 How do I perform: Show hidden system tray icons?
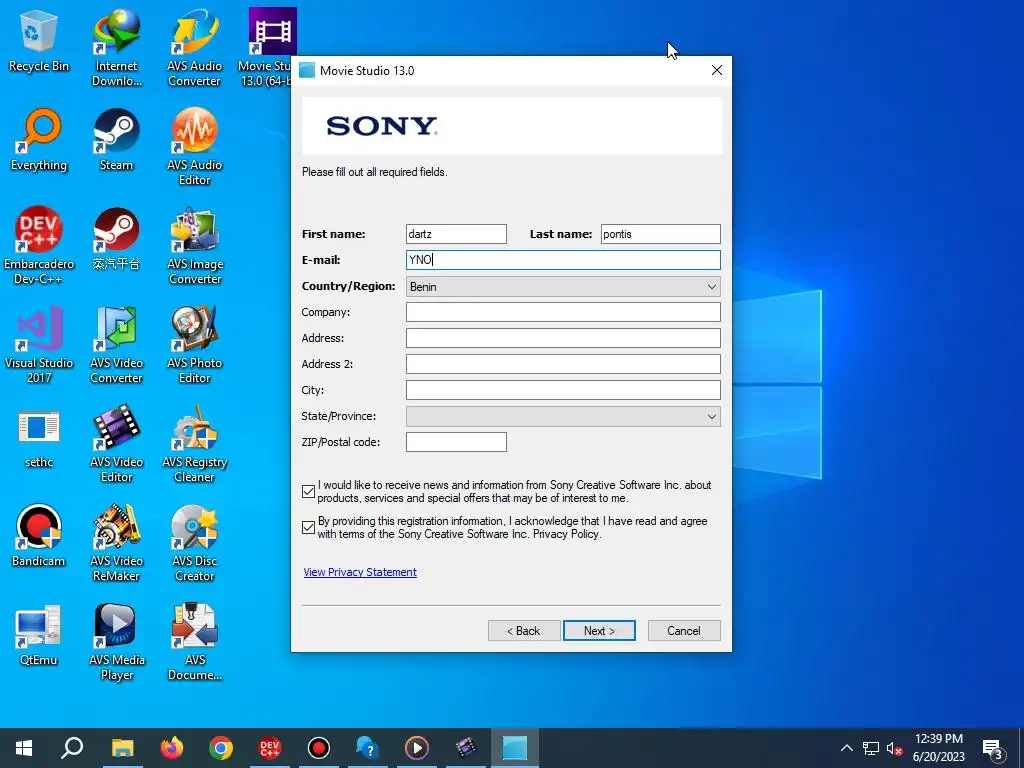(x=846, y=748)
